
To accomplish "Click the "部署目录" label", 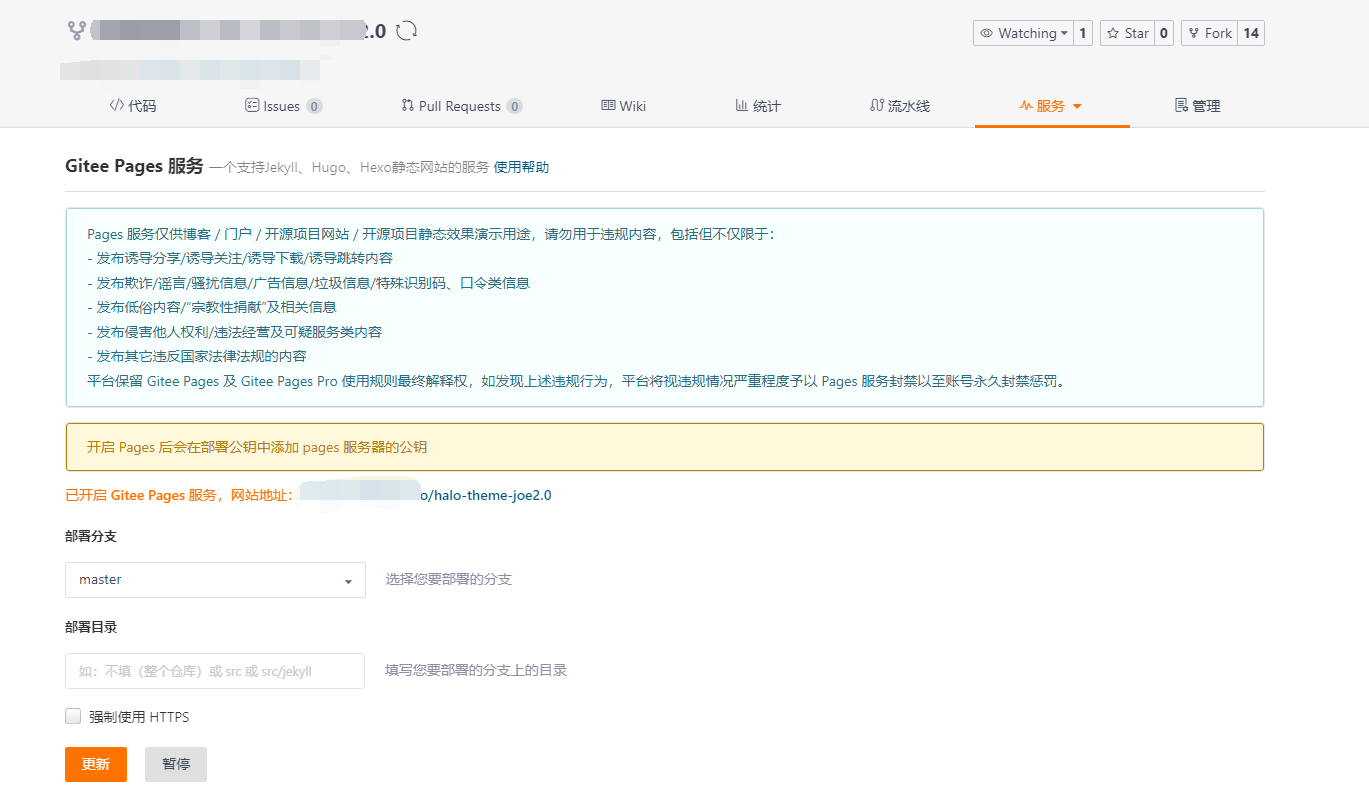I will pos(91,627).
